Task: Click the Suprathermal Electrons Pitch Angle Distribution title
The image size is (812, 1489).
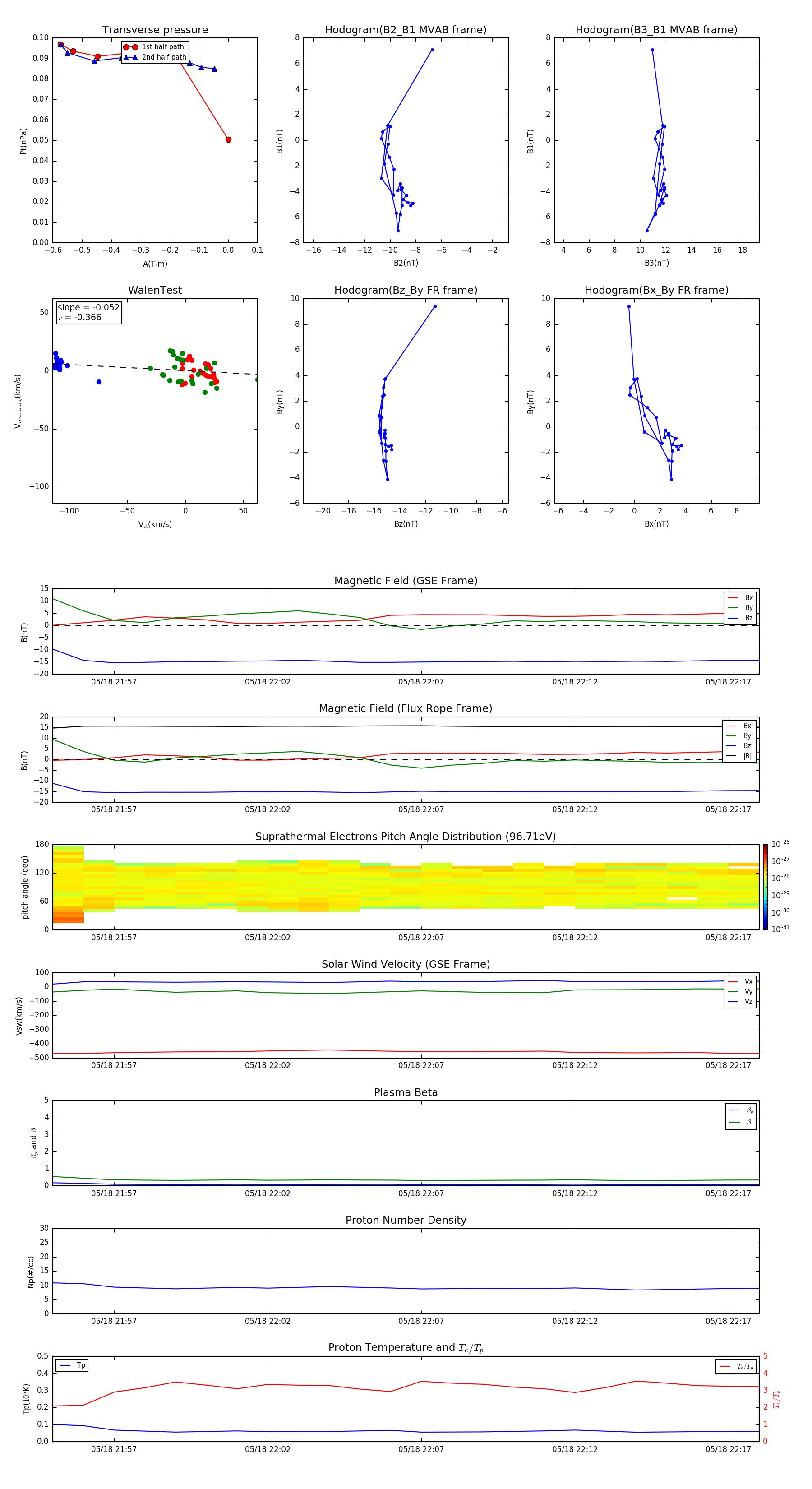Action: point(406,837)
